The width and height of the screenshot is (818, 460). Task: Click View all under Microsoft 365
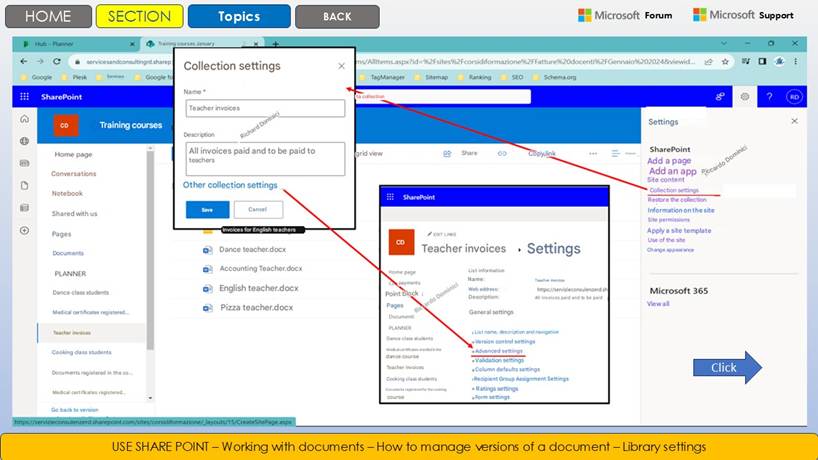pos(658,304)
